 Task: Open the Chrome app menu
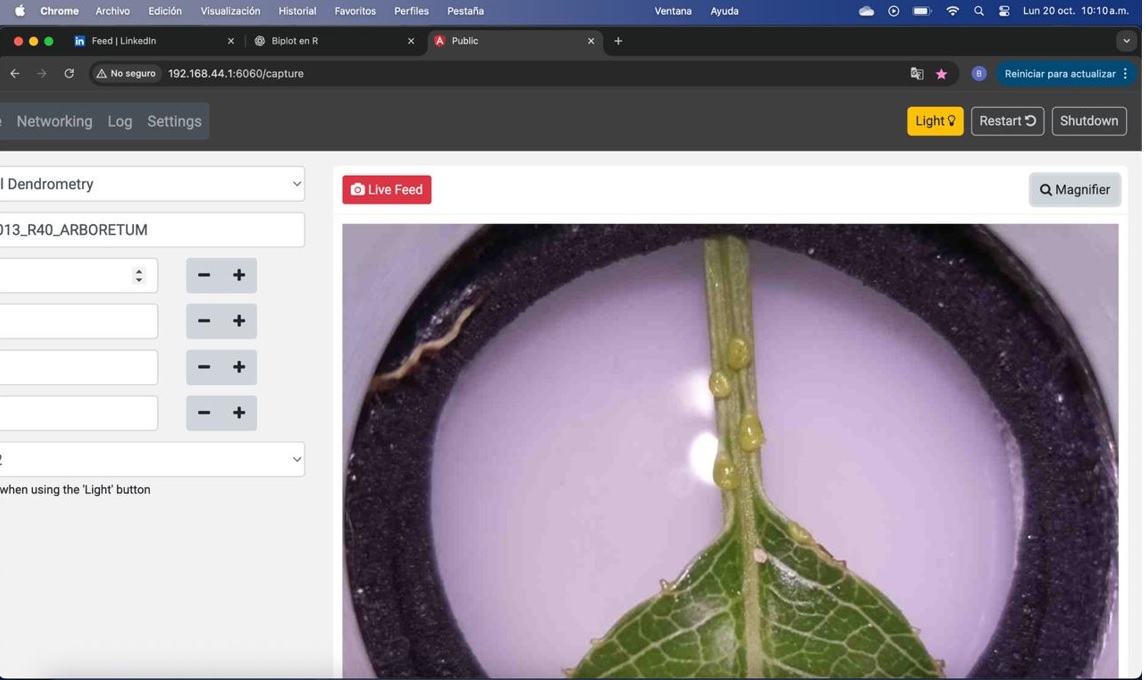pos(59,11)
